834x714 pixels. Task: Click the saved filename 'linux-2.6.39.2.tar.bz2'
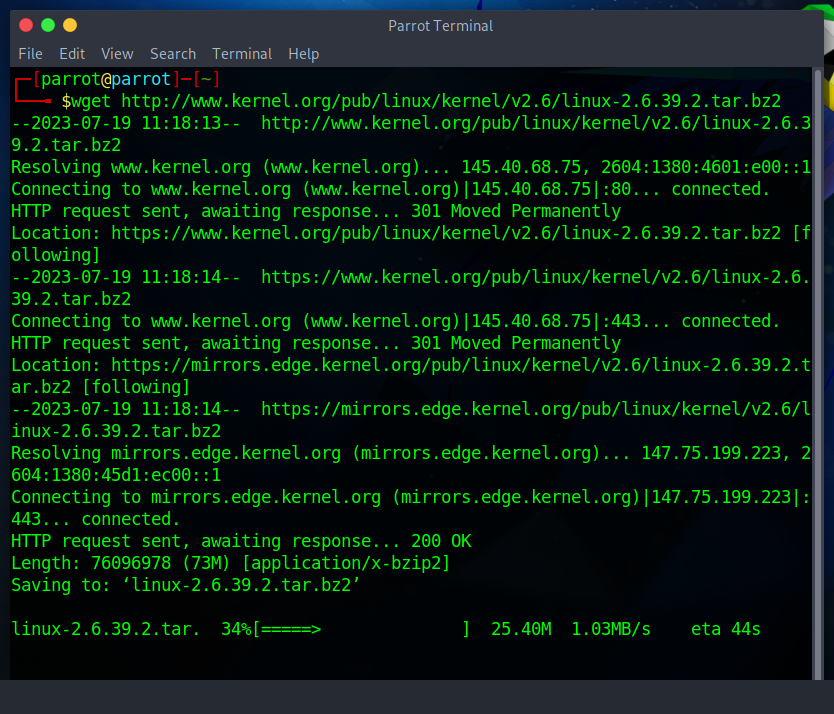click(x=246, y=585)
